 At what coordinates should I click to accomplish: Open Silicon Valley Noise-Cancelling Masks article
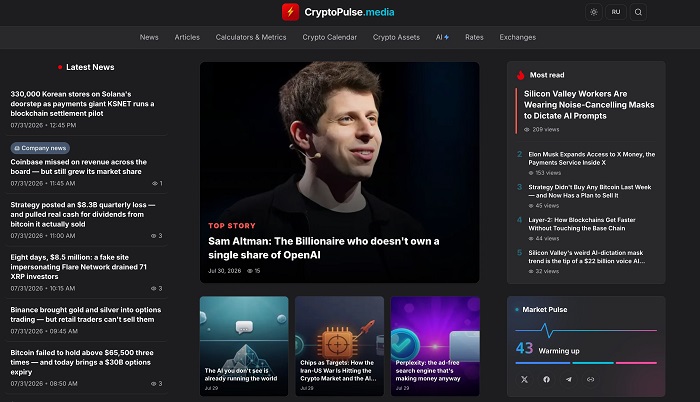(589, 105)
